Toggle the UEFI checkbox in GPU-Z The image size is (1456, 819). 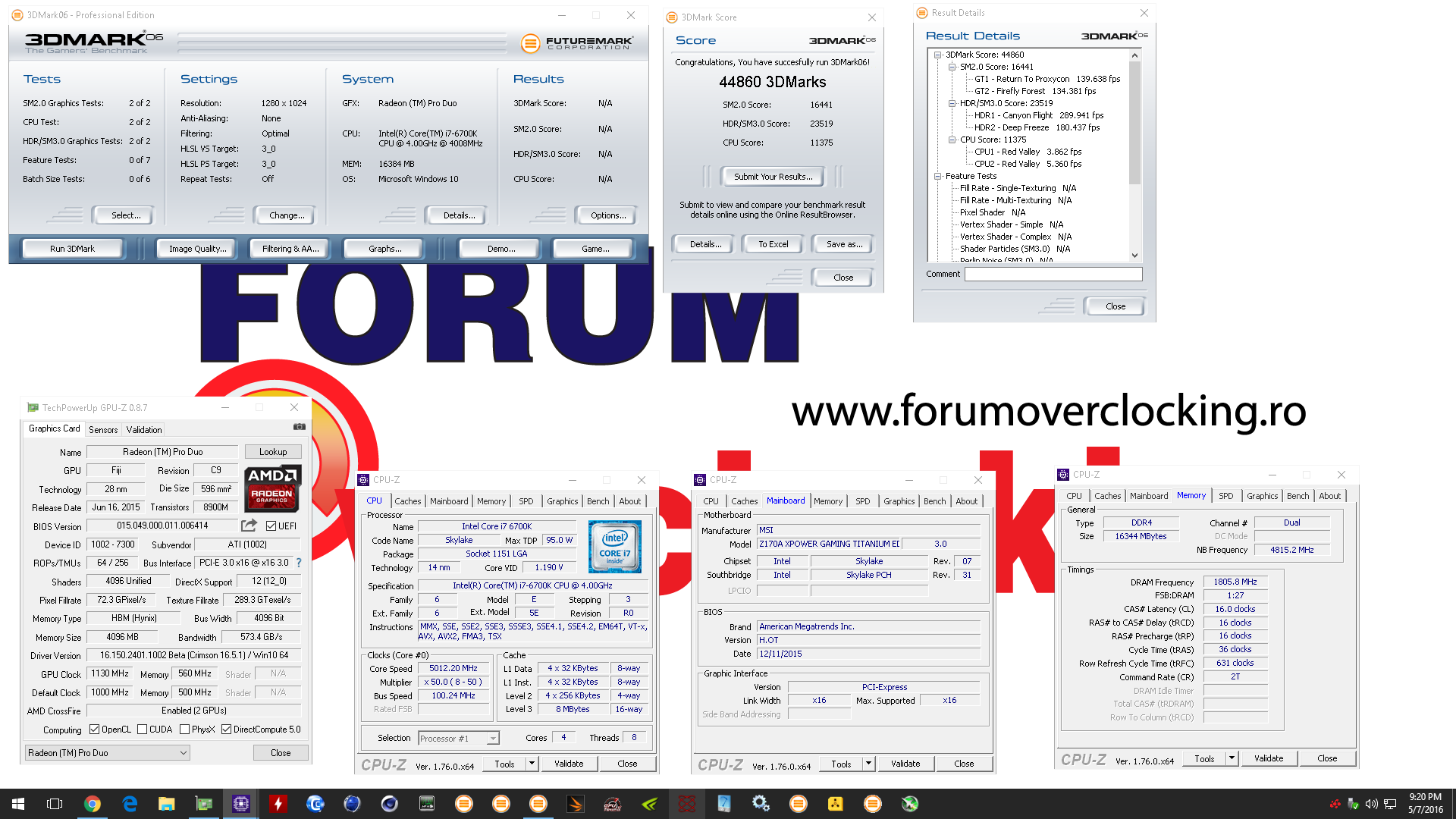coord(271,526)
